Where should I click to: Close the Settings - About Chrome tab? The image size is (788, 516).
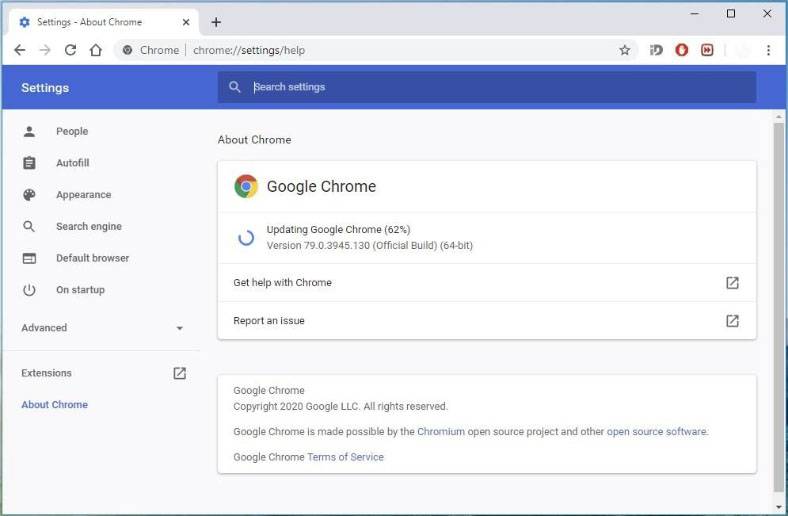tap(186, 22)
